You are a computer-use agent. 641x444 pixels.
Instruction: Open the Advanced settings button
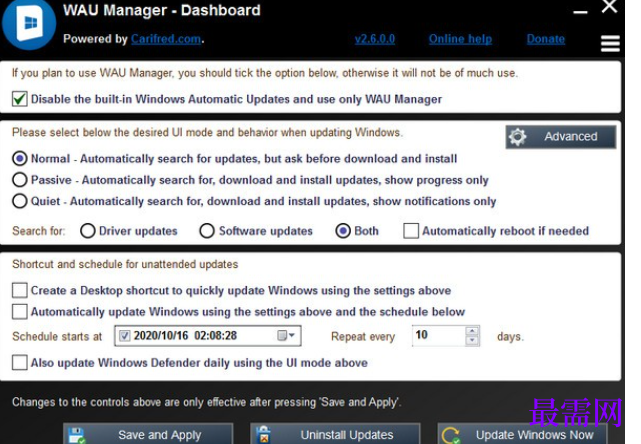561,137
